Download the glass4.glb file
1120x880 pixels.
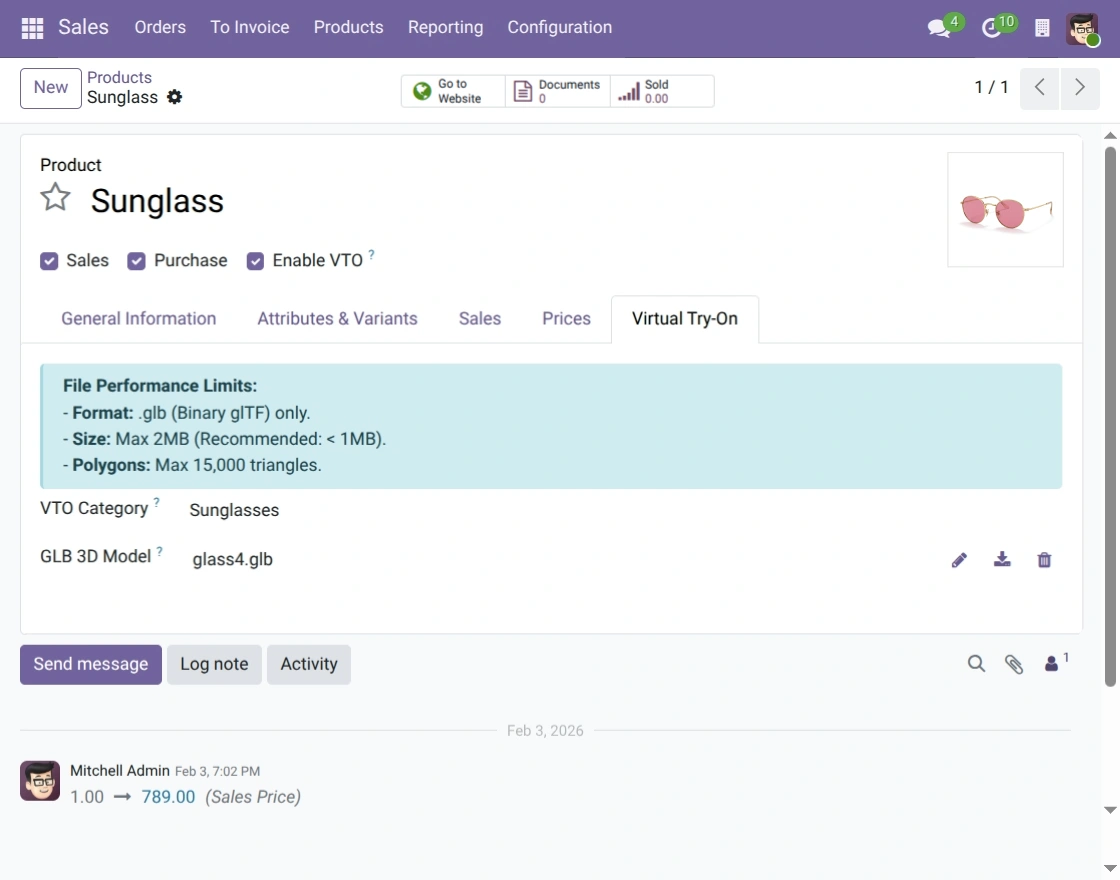pyautogui.click(x=1002, y=559)
